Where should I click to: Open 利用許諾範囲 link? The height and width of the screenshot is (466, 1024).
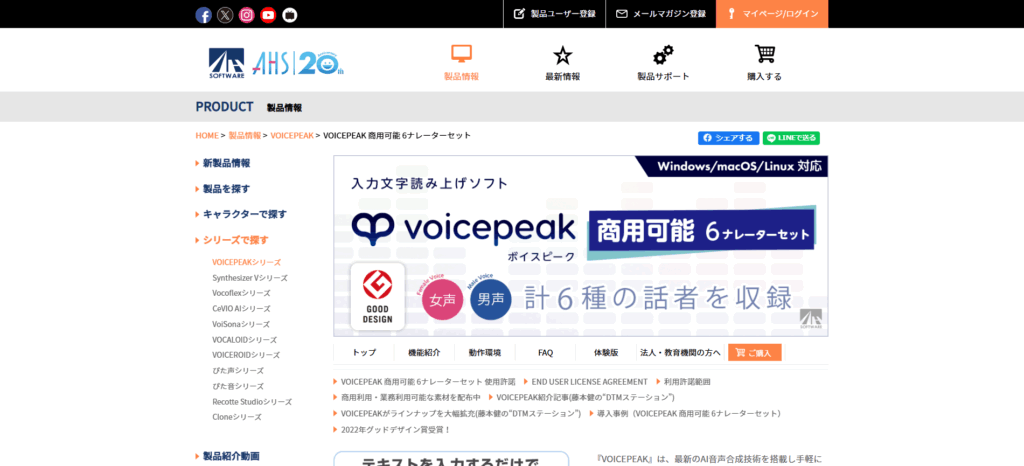pos(687,382)
